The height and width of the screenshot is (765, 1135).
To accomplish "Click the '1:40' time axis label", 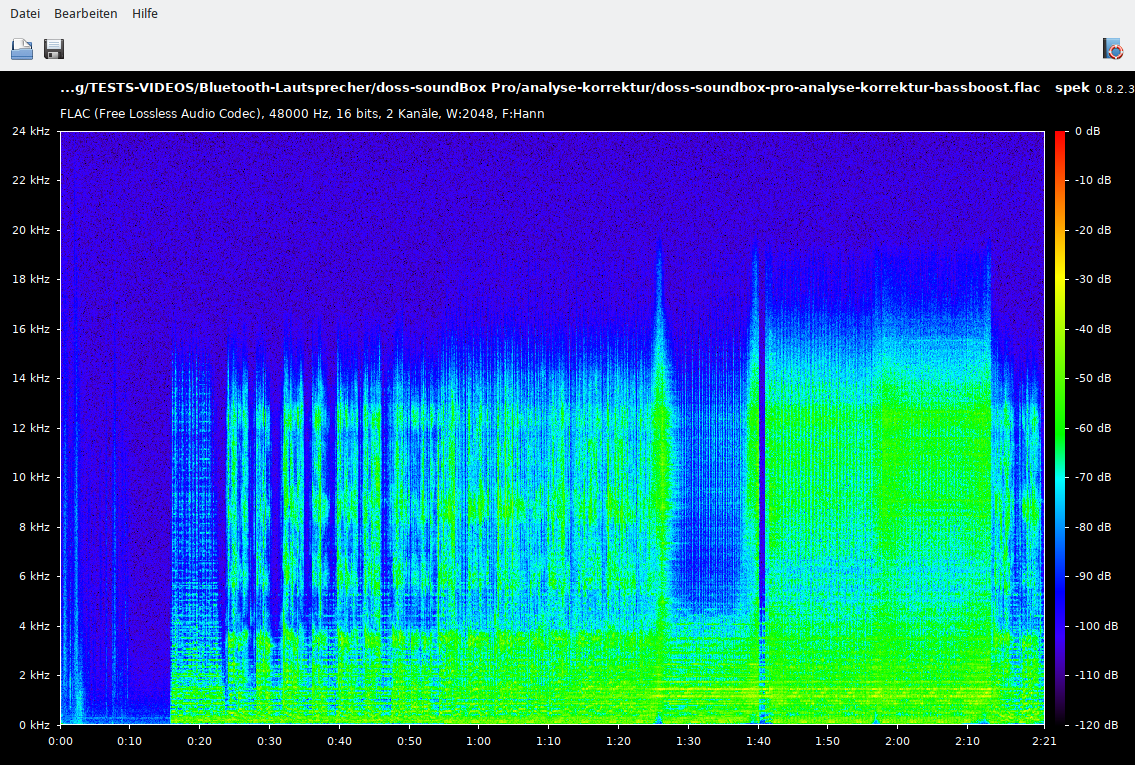I will 758,741.
